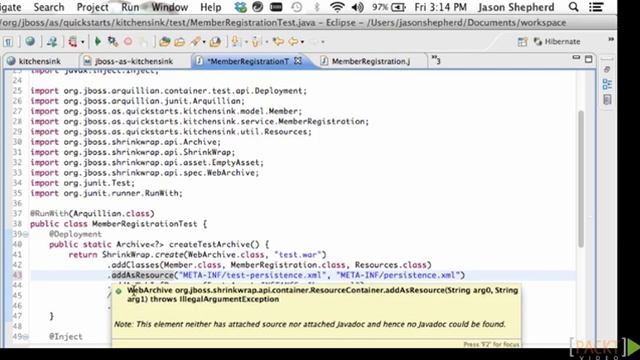Click the Back navigation arrow icon
This screenshot has height=360, width=640.
[x=293, y=41]
